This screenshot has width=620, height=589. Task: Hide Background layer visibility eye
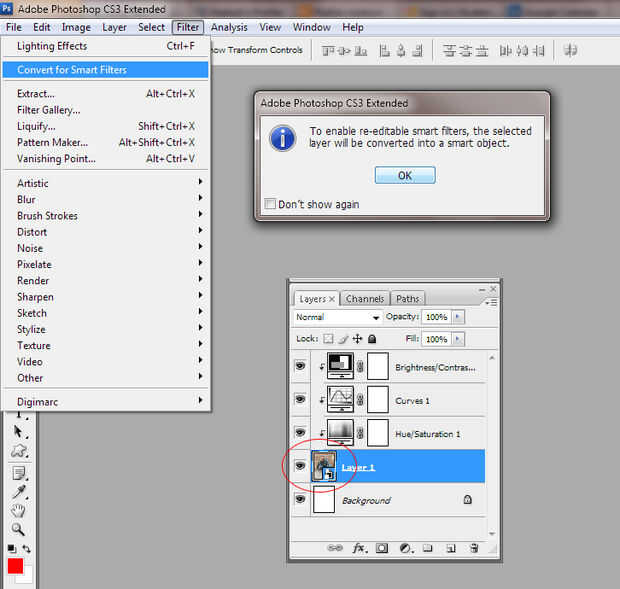point(300,499)
